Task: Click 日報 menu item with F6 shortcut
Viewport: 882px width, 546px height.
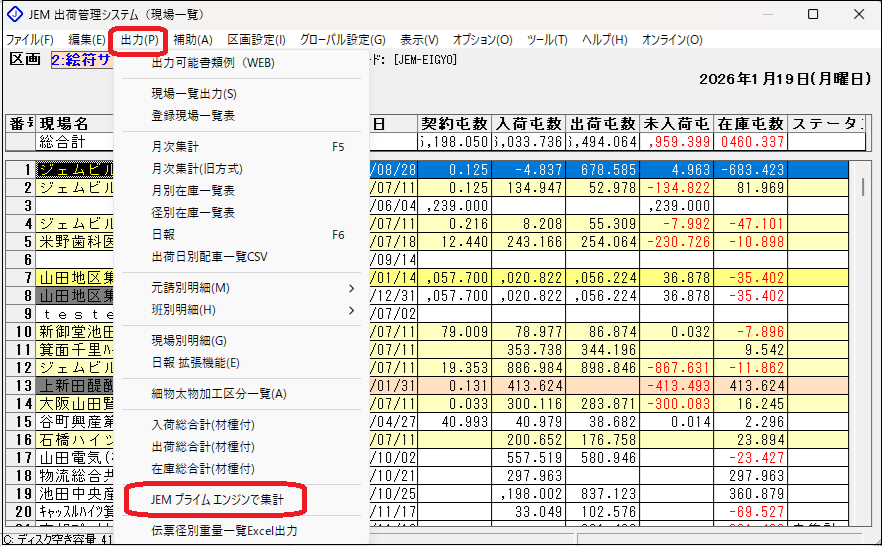Action: 162,235
